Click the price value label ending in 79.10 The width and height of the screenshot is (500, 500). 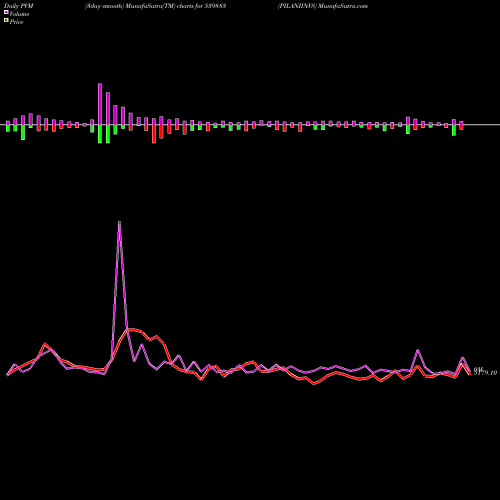click(485, 373)
